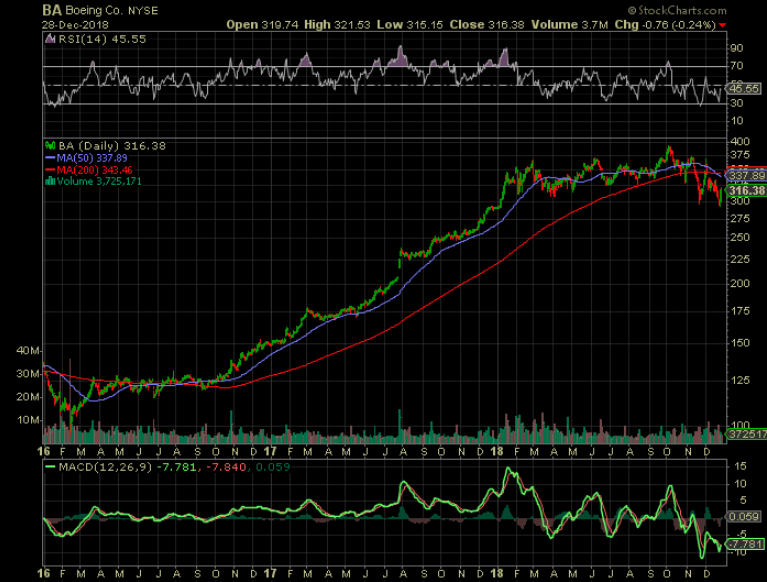This screenshot has width=767, height=582.
Task: Click the MACD histogram 0.059 value tag
Action: 747,517
